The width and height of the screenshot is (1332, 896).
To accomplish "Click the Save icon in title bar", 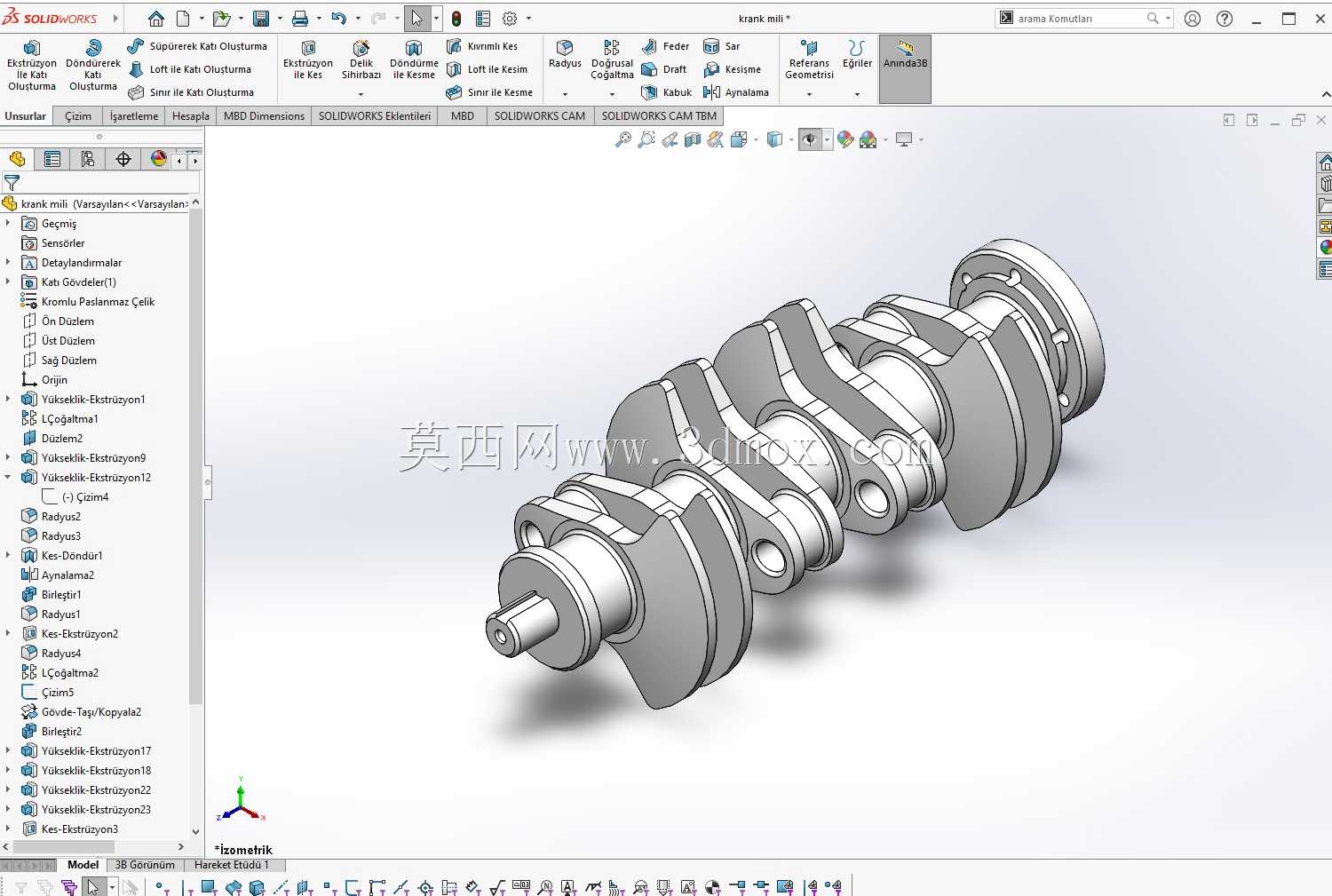I will pos(261,19).
